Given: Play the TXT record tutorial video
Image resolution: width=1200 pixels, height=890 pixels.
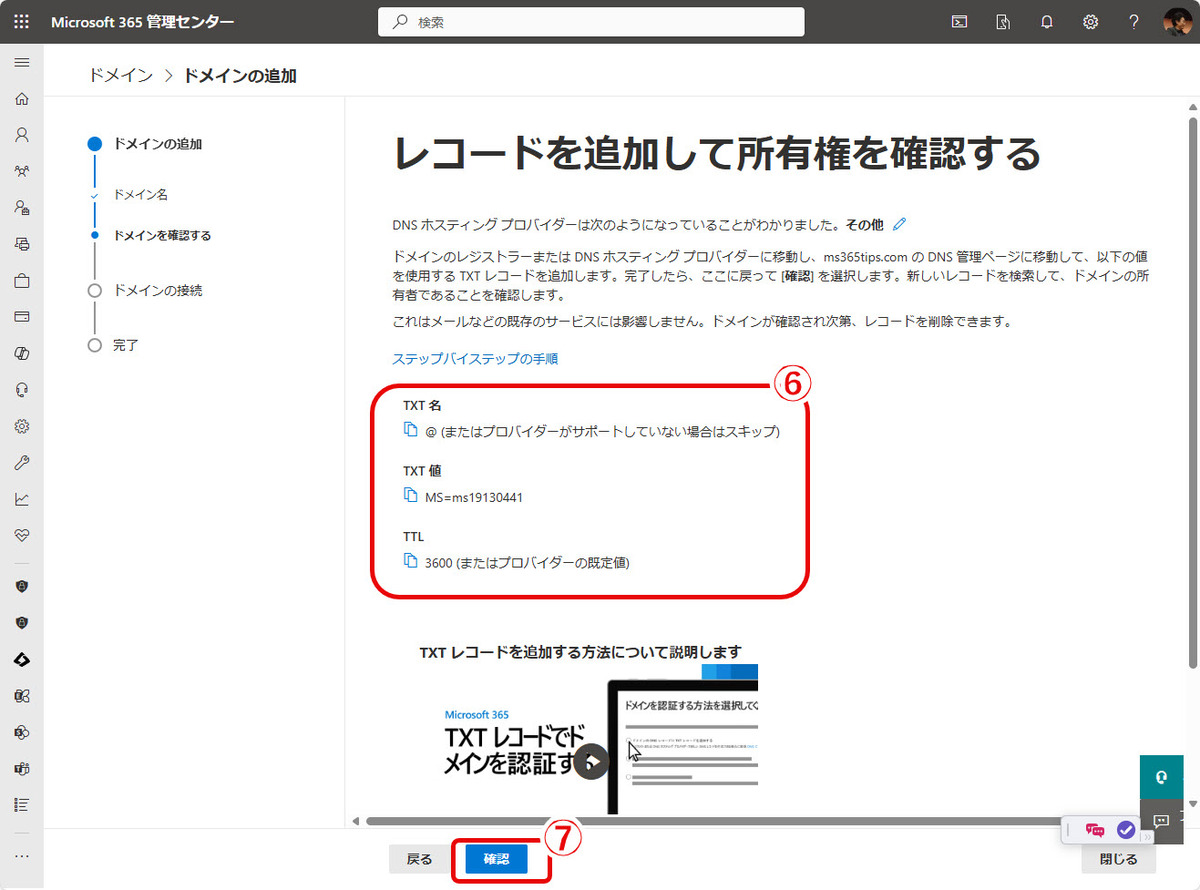Looking at the screenshot, I should tap(592, 762).
